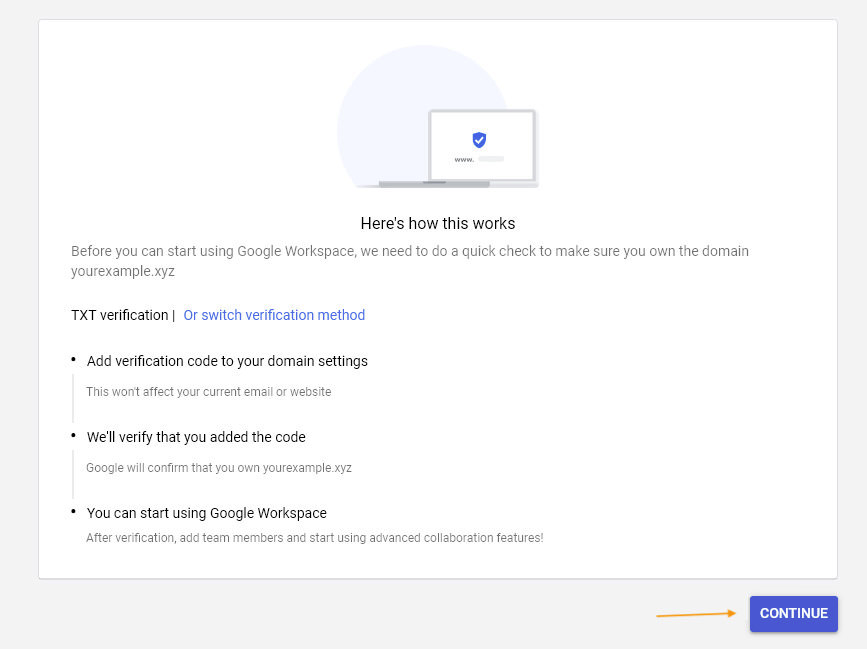Select the 'We'll verify that you added the code' step

[x=196, y=437]
